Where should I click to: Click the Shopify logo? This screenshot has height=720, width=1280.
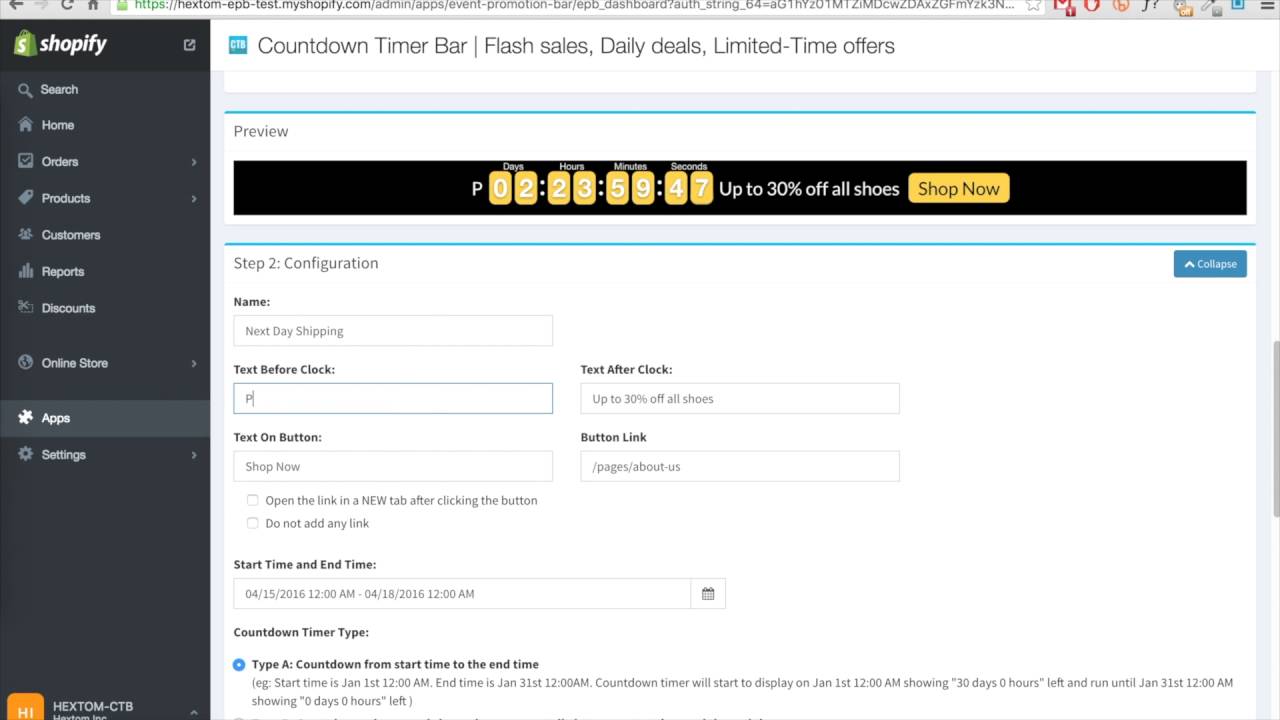[61, 44]
